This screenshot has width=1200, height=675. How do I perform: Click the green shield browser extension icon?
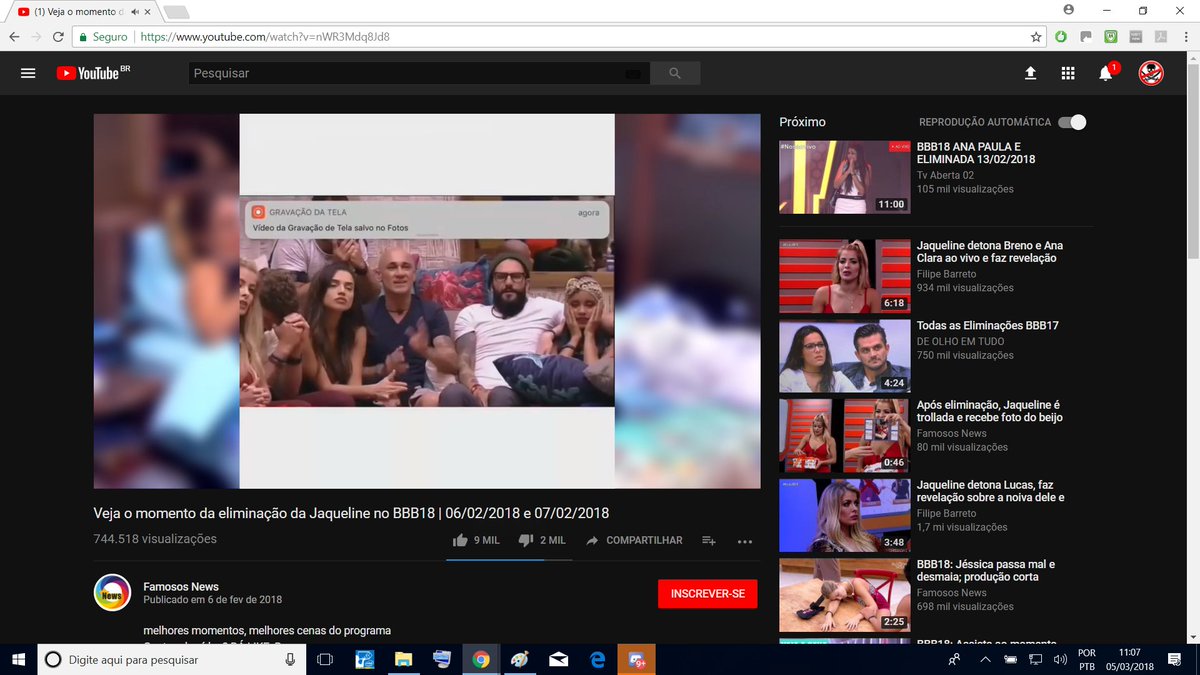pos(1111,37)
